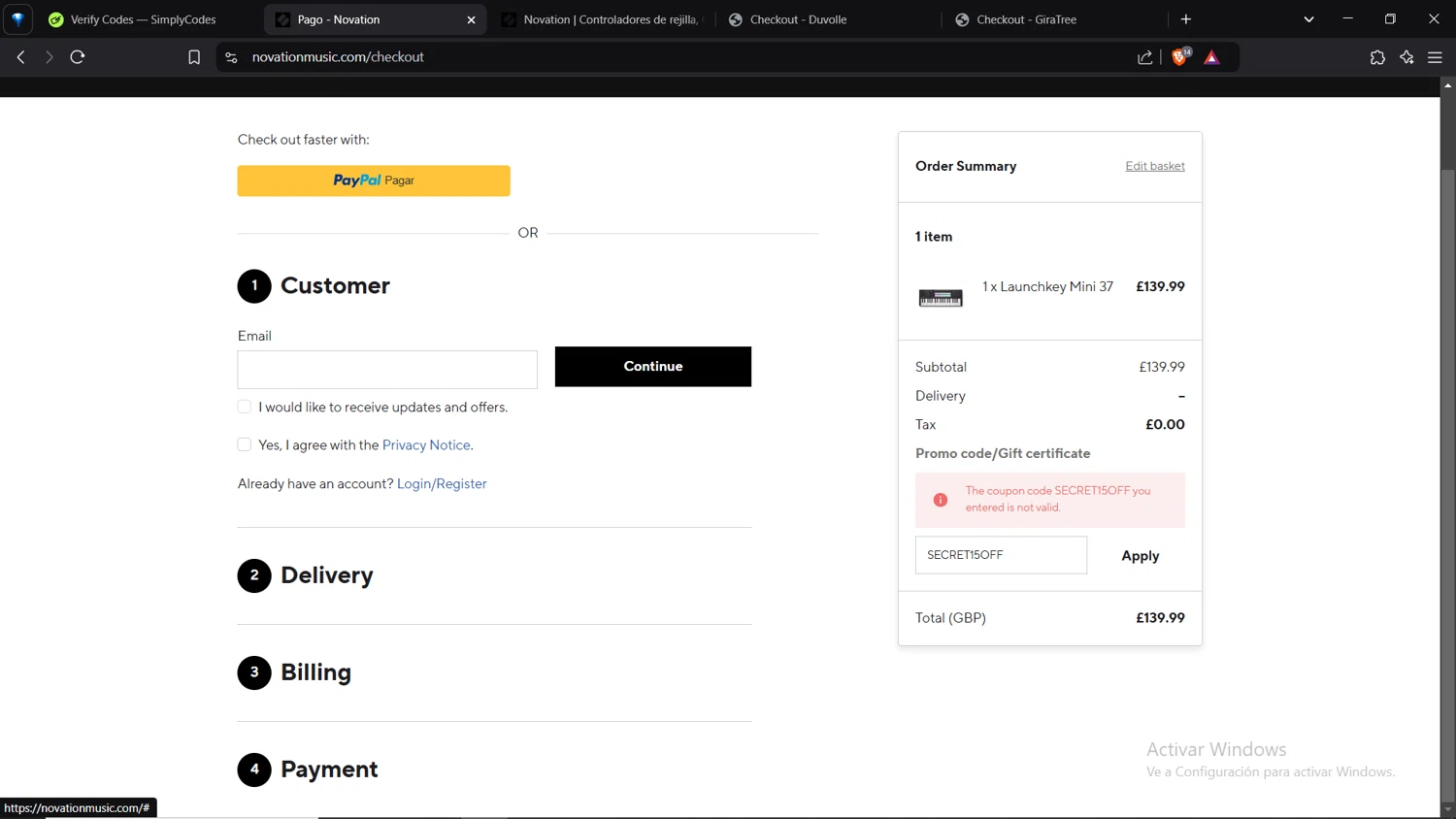The height and width of the screenshot is (819, 1456).
Task: Bookmark this page with the bookmark icon
Action: point(194,57)
